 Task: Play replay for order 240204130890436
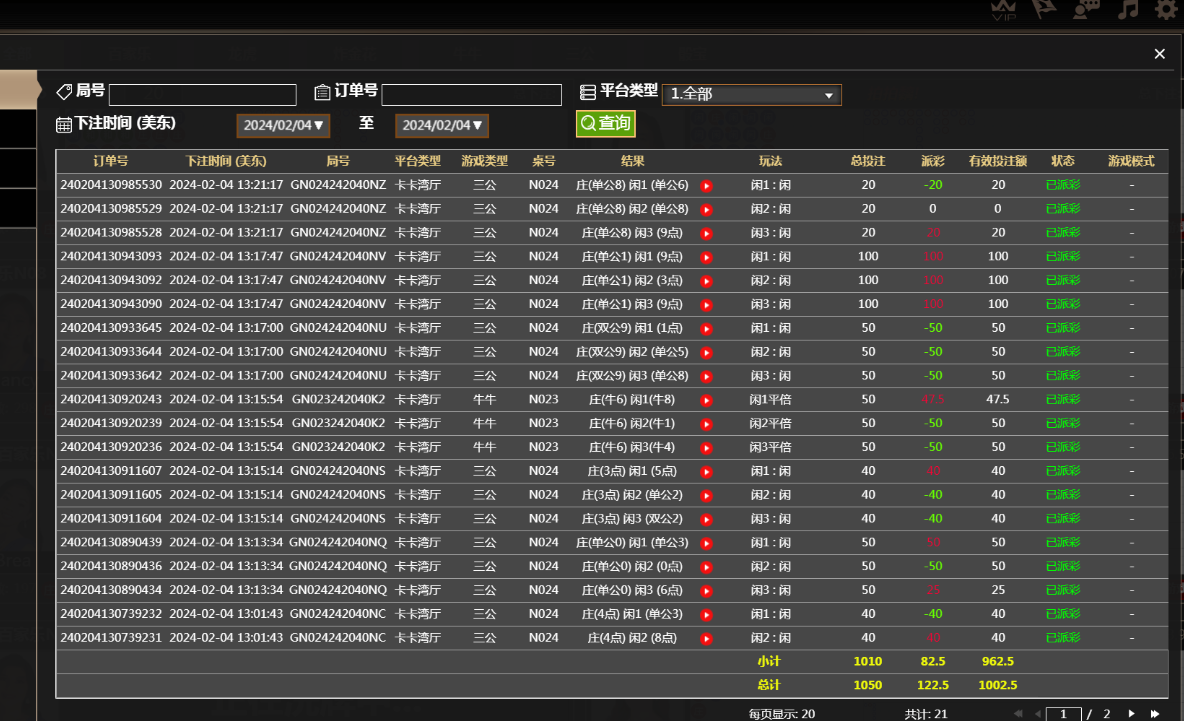706,567
